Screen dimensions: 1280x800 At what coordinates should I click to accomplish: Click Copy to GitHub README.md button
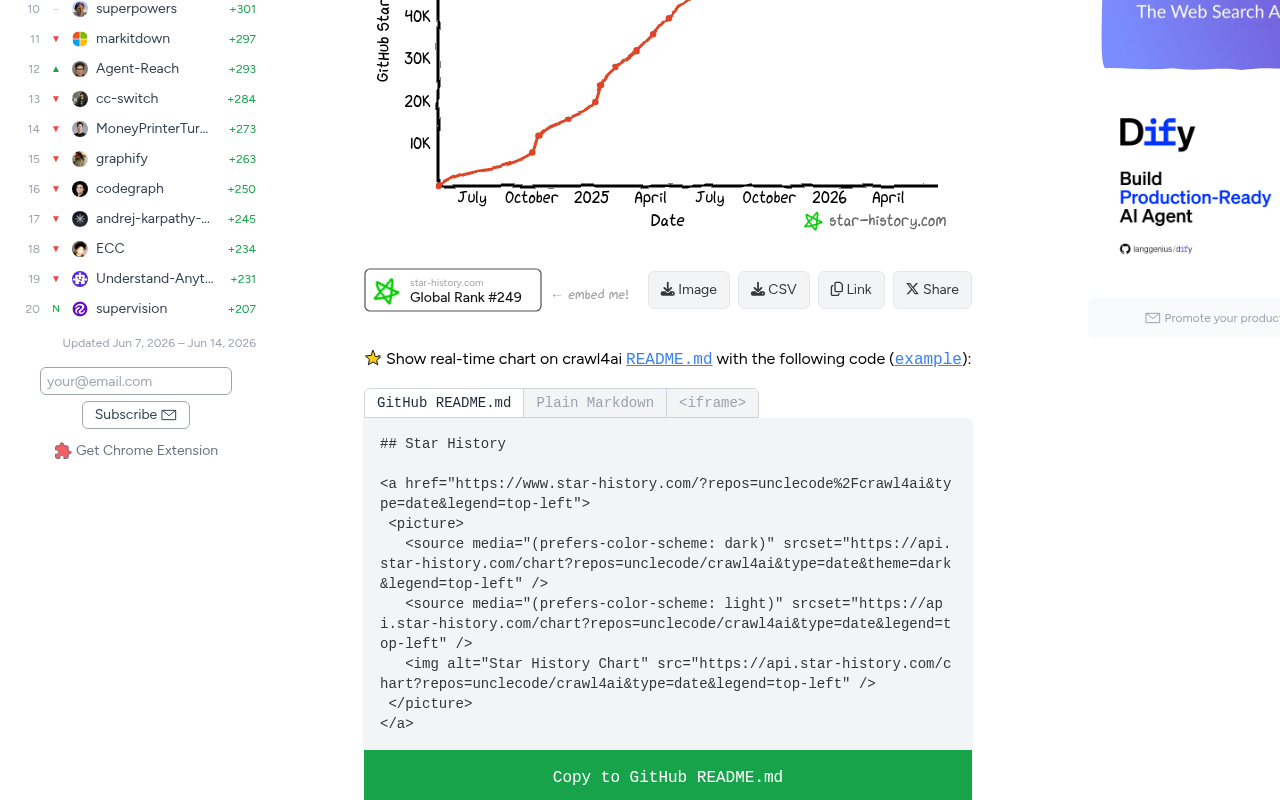(668, 777)
